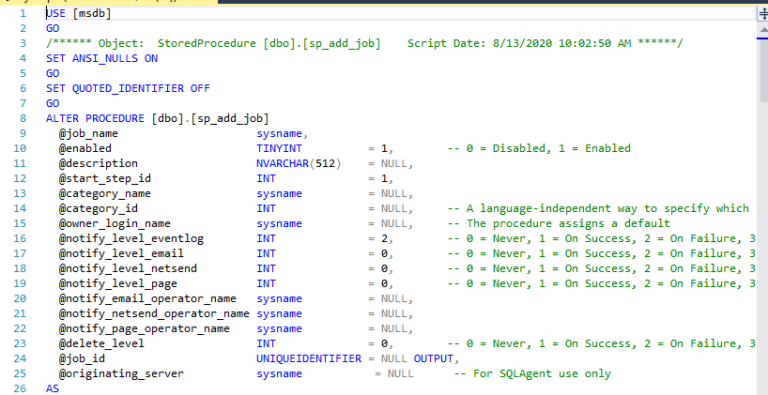This screenshot has width=768, height=395.
Task: Click the vertical scrollbar thumb
Action: click(764, 70)
